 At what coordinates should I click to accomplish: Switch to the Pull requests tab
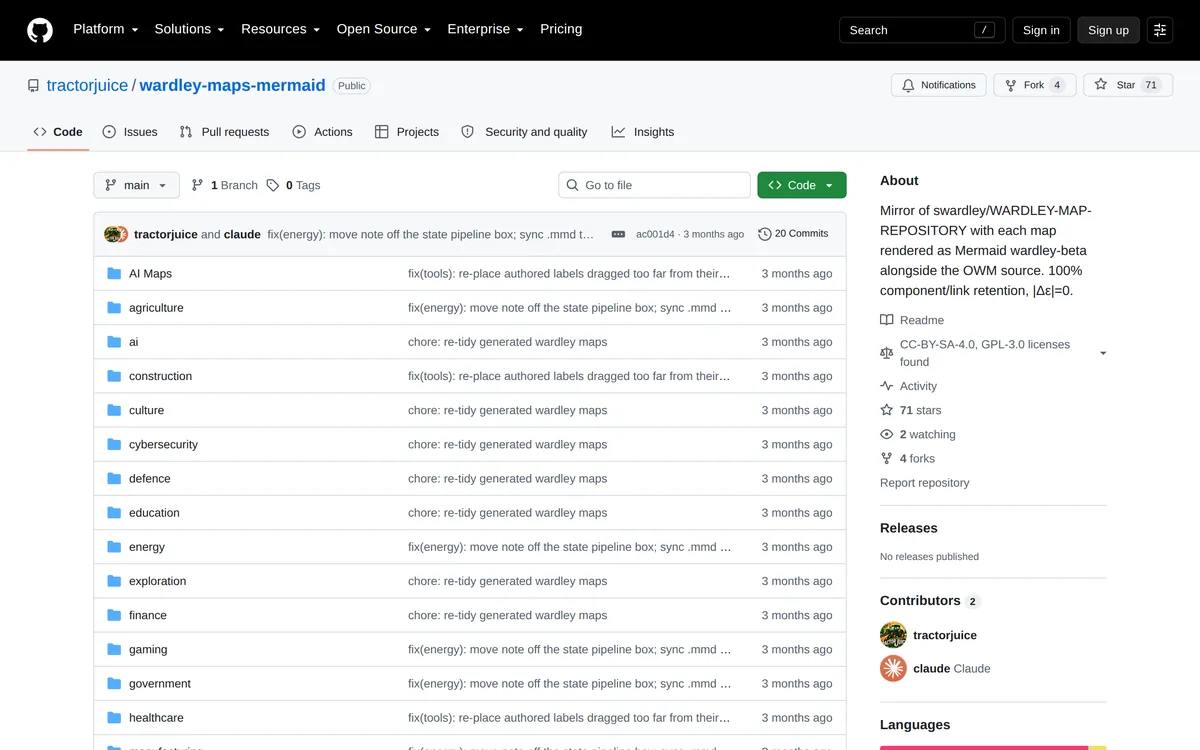(224, 132)
